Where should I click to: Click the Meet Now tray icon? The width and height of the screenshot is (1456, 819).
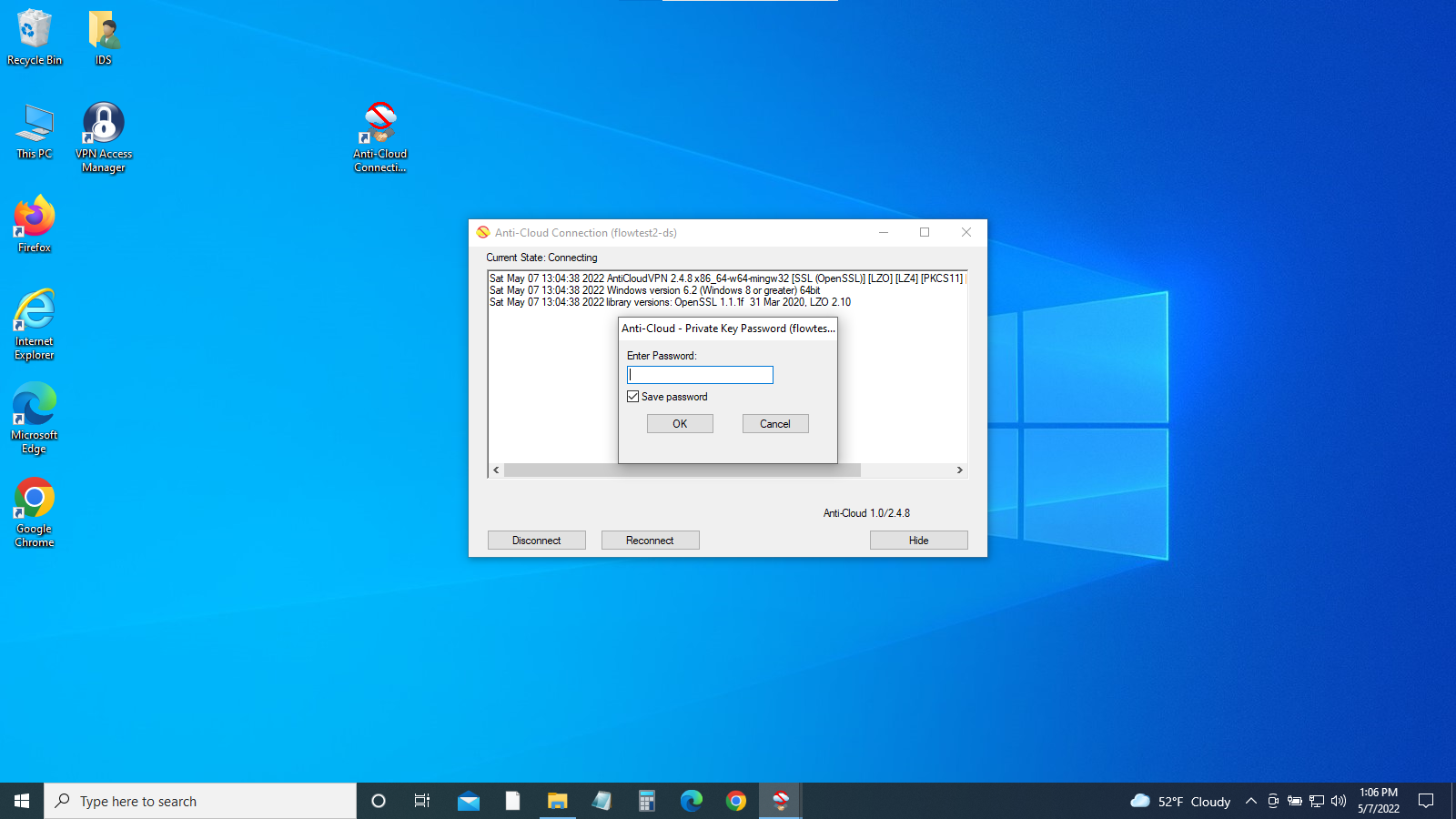click(1273, 801)
